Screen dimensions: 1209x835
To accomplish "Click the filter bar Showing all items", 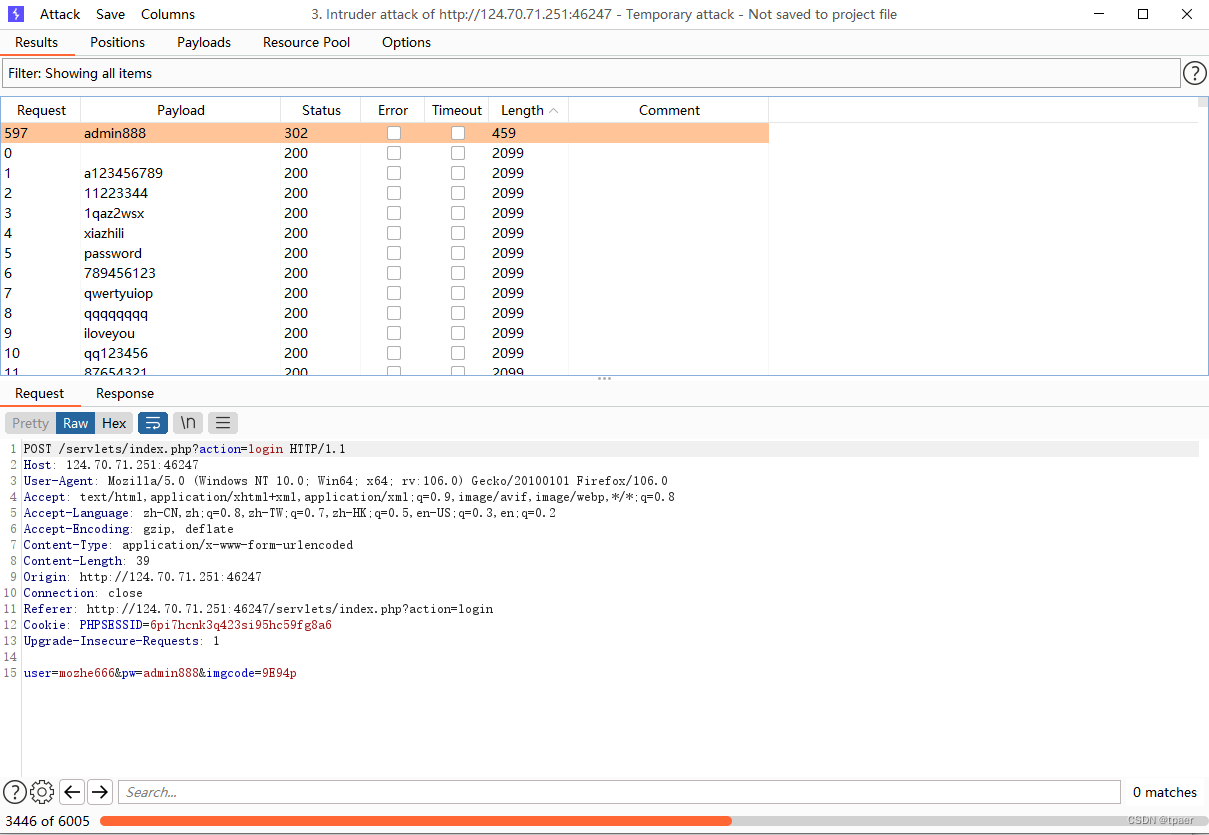I will point(591,73).
